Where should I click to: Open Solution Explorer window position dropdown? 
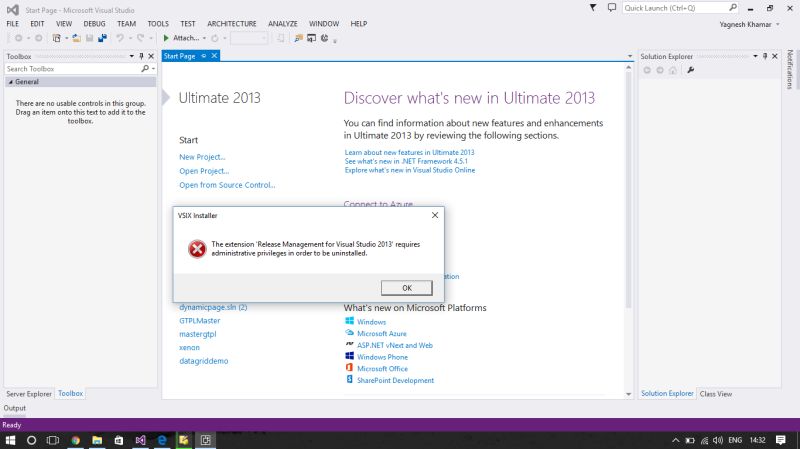pos(755,56)
